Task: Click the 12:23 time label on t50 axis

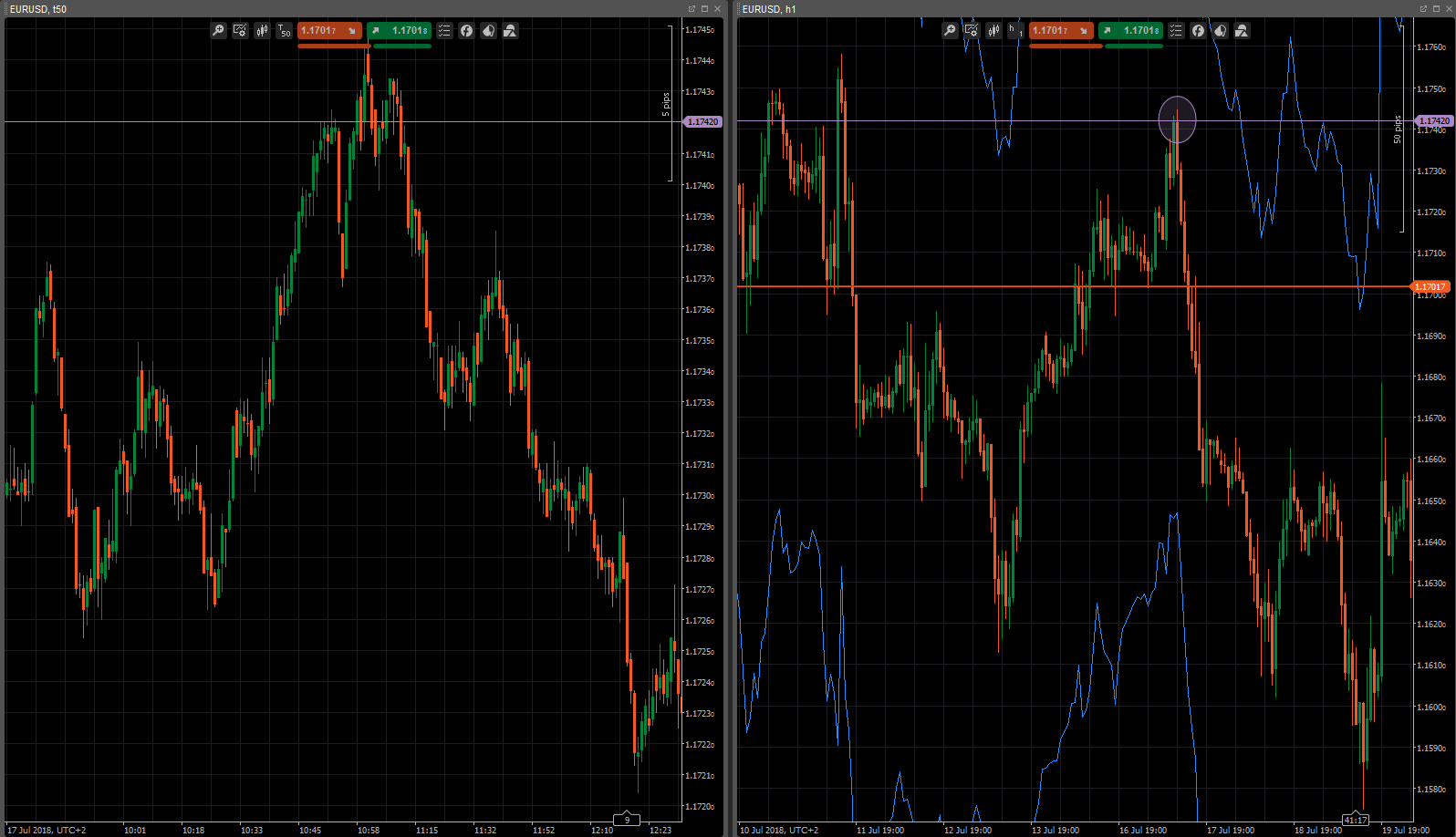Action: click(x=660, y=831)
